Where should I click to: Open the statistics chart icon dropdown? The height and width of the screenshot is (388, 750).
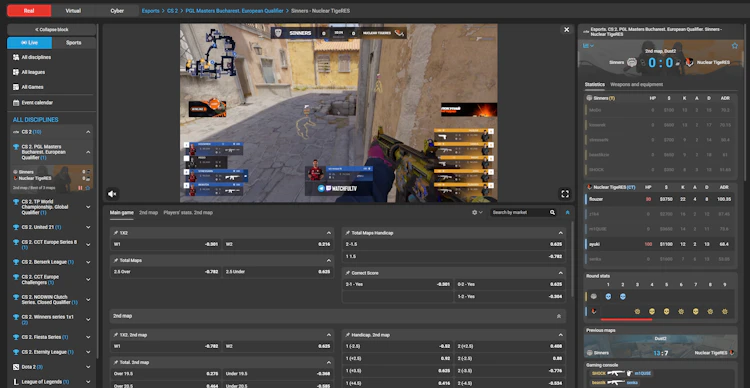click(588, 46)
